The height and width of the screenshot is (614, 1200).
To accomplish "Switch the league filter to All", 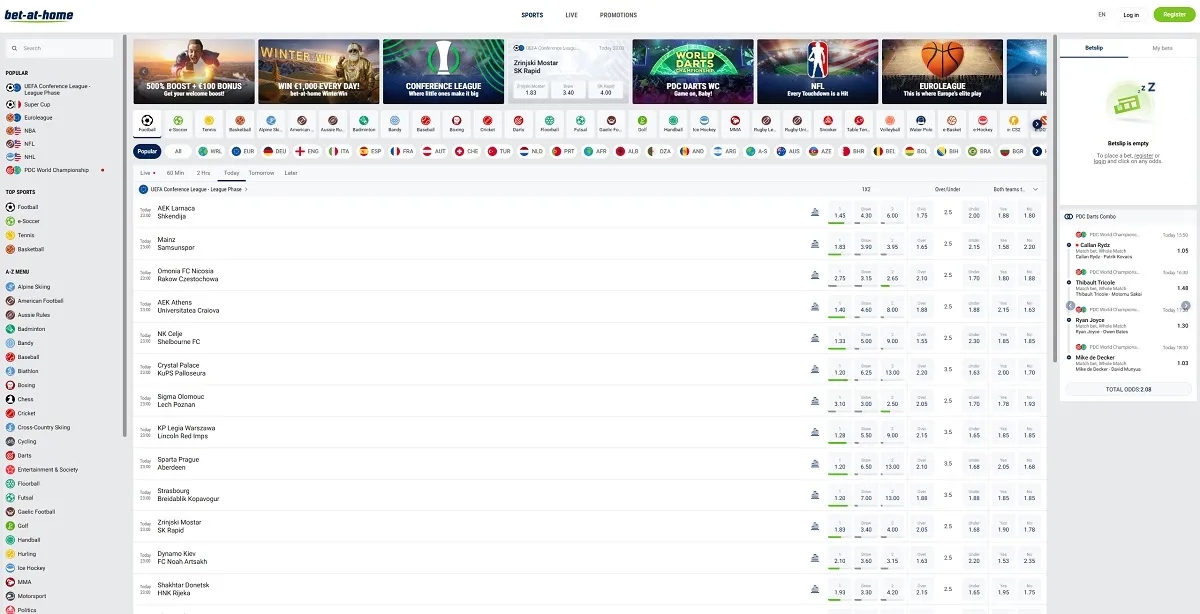I will (x=178, y=151).
